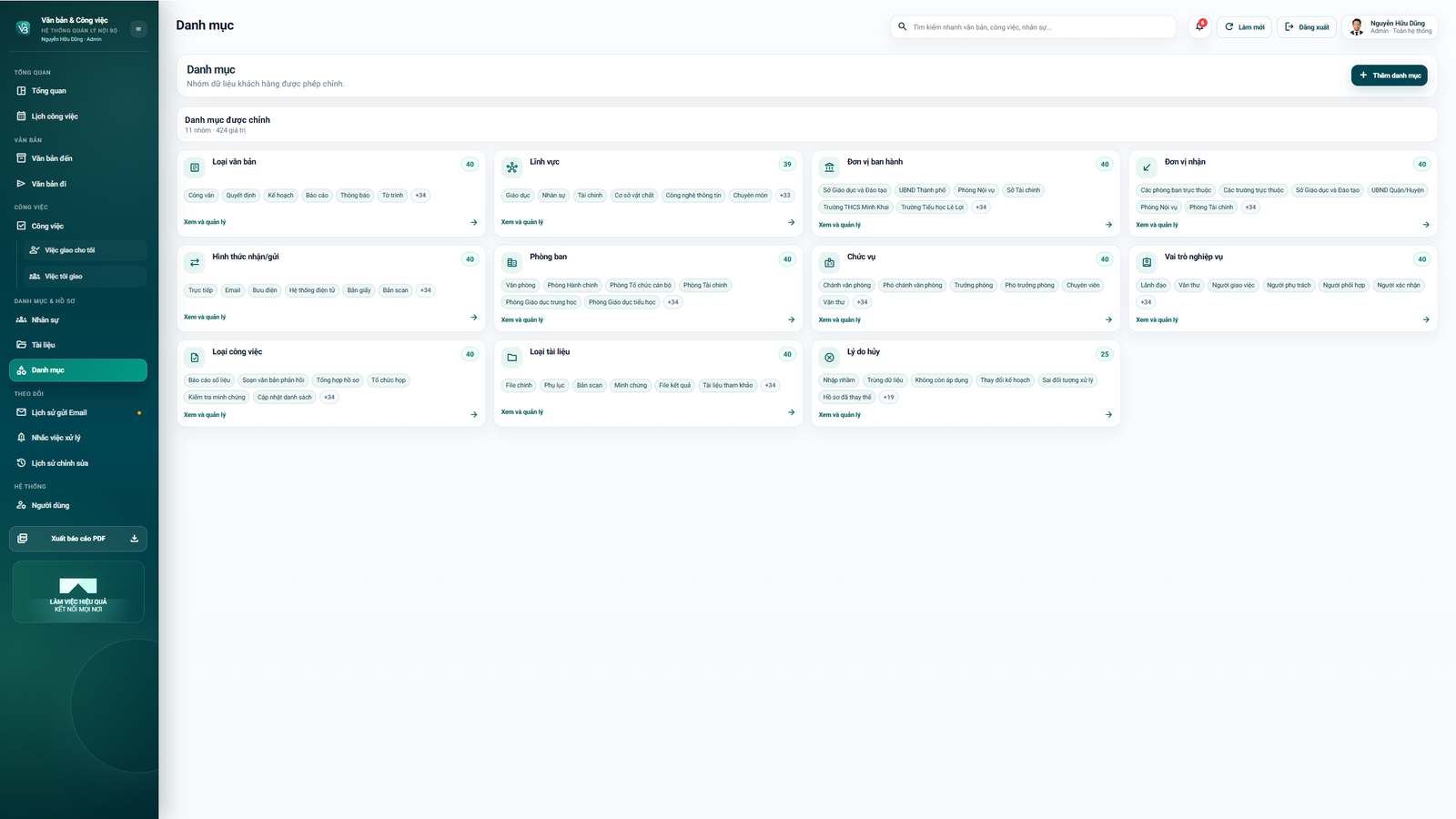Screen dimensions: 1456x819
Task: Click the Hình thức nhận/gửi swap icon
Action: pos(195,262)
